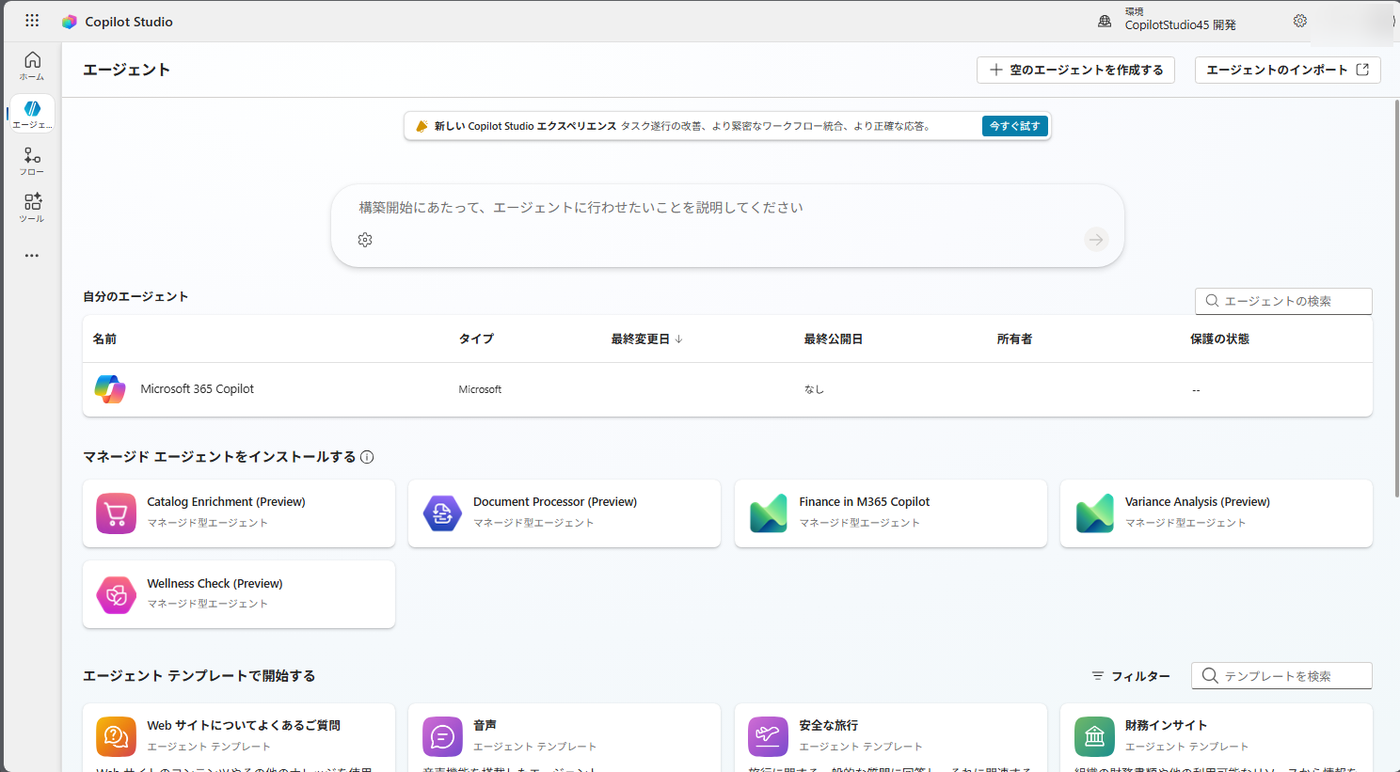Open Tools from the sidebar
The image size is (1400, 772).
click(x=32, y=208)
